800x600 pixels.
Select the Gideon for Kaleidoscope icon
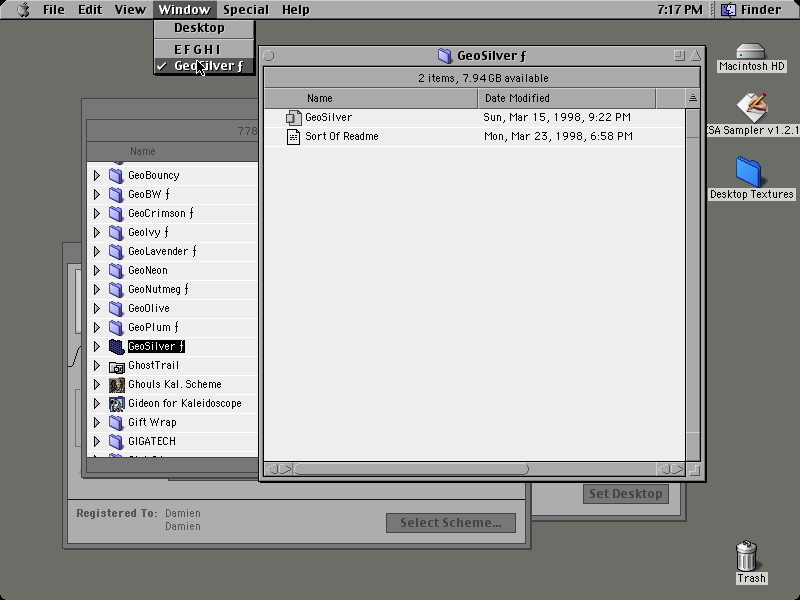[x=116, y=404]
